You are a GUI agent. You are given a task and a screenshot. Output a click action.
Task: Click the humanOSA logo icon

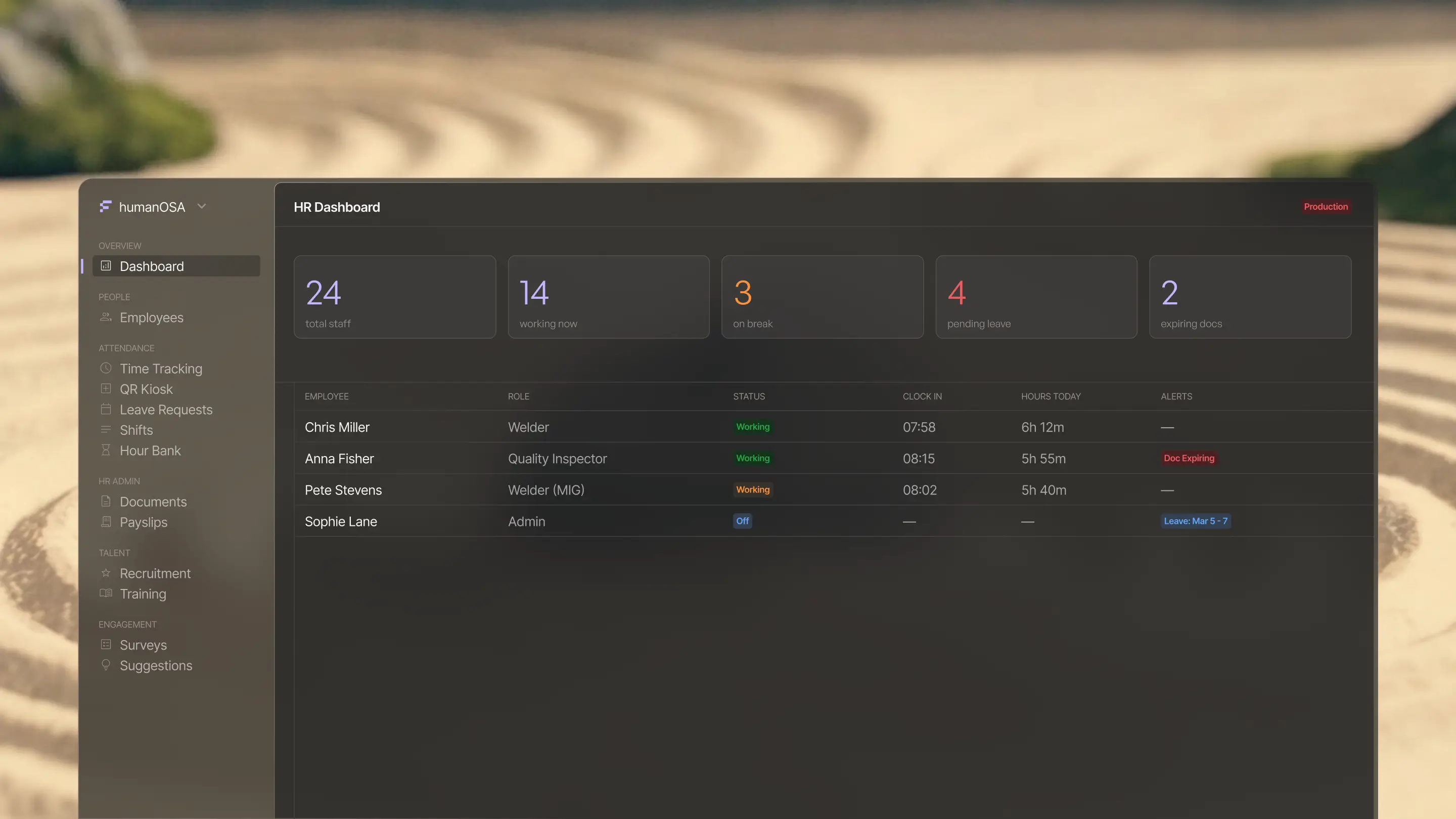pyautogui.click(x=105, y=207)
